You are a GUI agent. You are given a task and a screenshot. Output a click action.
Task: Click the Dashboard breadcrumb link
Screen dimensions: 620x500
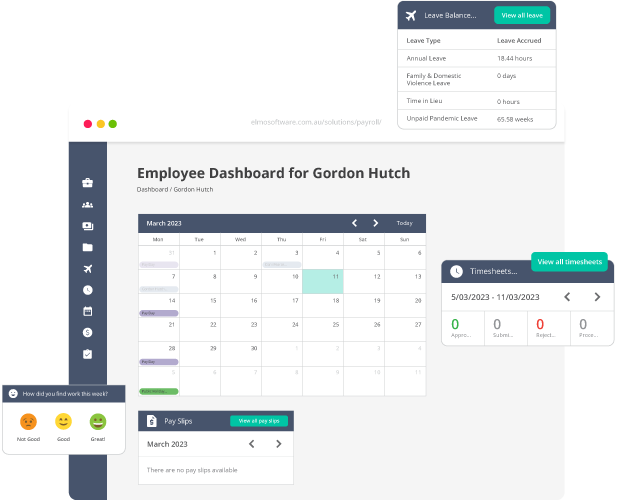[152, 189]
